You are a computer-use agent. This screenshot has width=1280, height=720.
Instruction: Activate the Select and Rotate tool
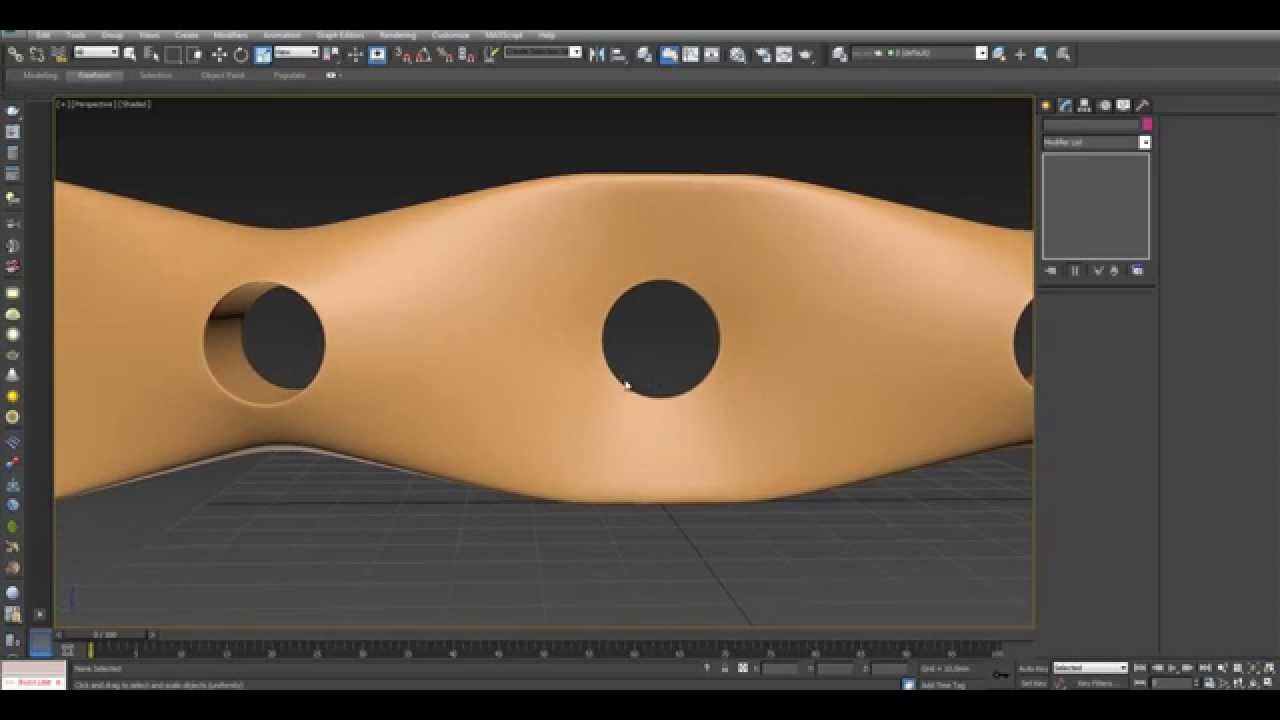240,54
